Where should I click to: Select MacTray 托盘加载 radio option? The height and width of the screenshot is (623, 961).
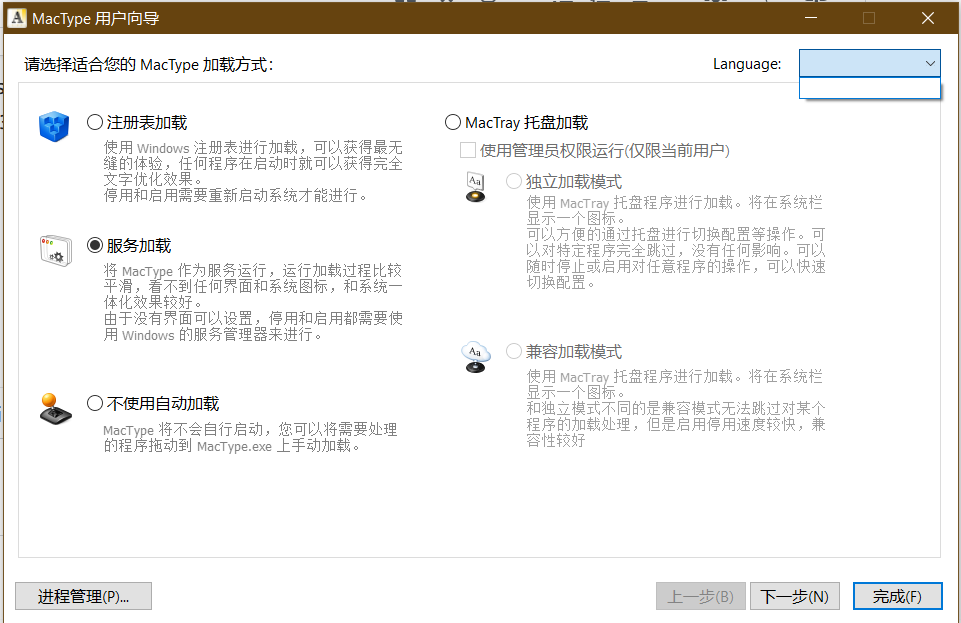tap(452, 122)
